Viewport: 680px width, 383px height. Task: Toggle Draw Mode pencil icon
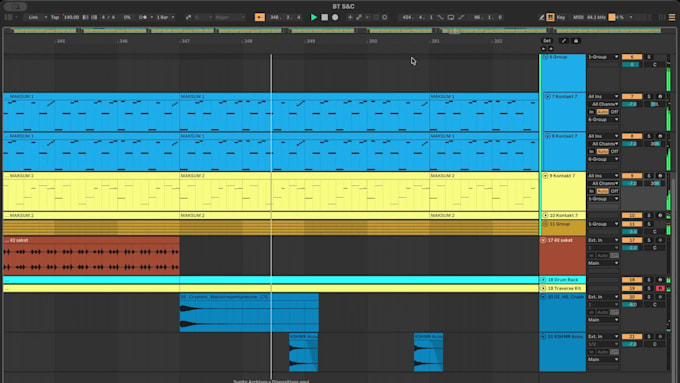pos(541,17)
